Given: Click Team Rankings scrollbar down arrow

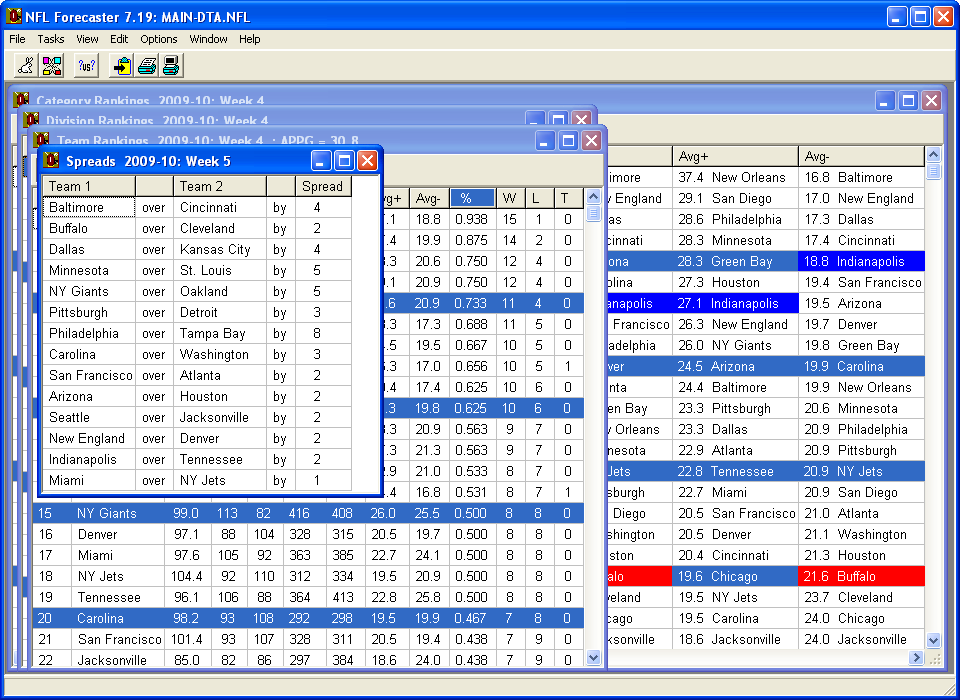Looking at the screenshot, I should (x=593, y=658).
